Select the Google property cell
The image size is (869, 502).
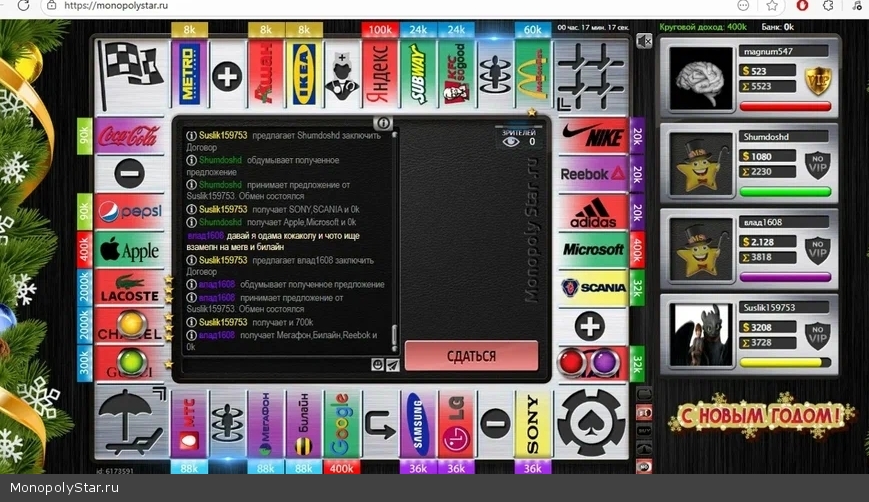341,424
